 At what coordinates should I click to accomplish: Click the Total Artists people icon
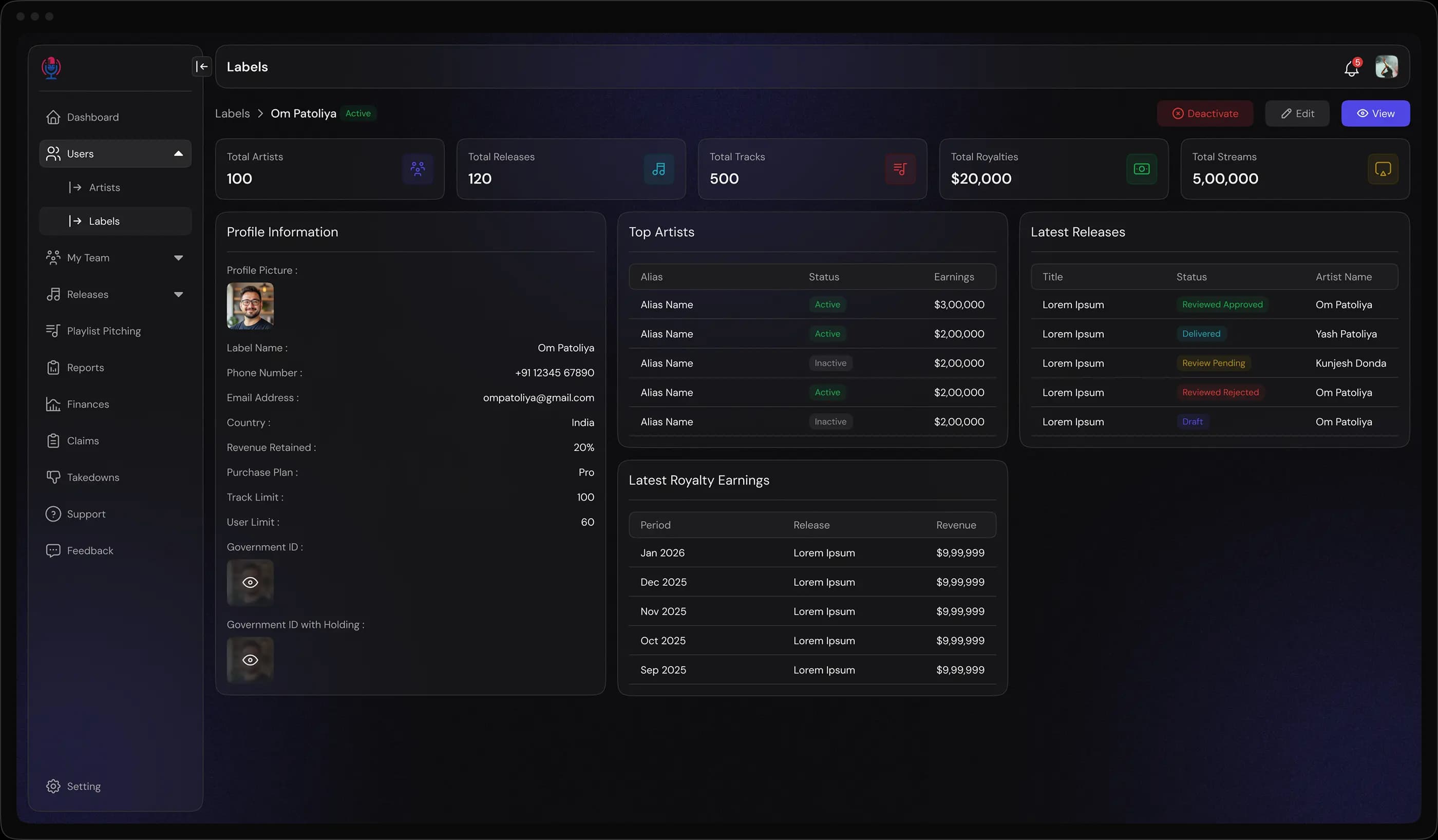click(x=418, y=169)
